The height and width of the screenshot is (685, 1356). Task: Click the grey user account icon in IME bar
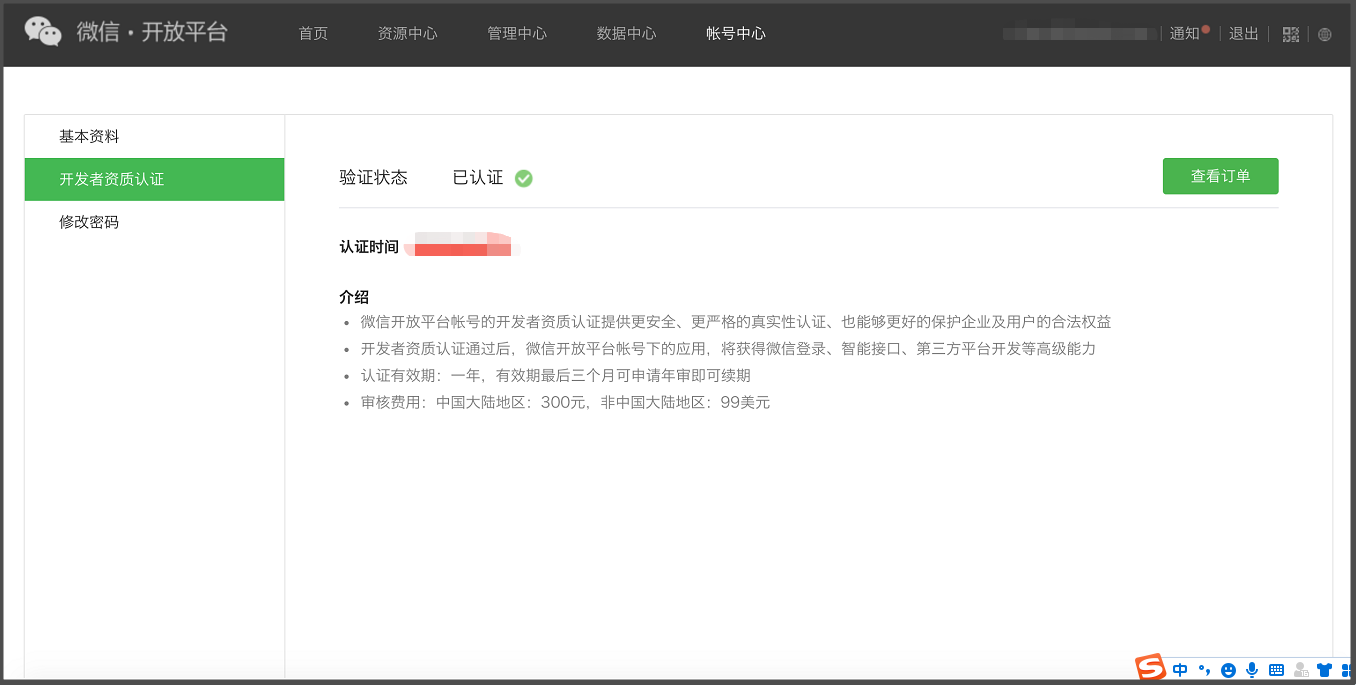coord(1301,670)
